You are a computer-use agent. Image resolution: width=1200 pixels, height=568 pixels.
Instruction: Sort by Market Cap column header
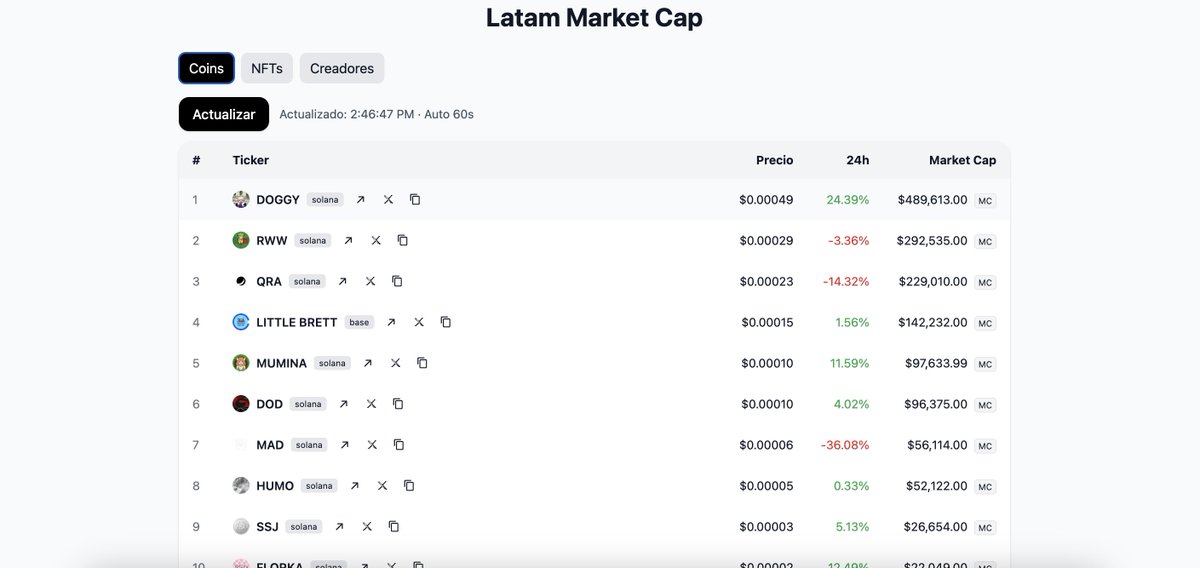[962, 160]
